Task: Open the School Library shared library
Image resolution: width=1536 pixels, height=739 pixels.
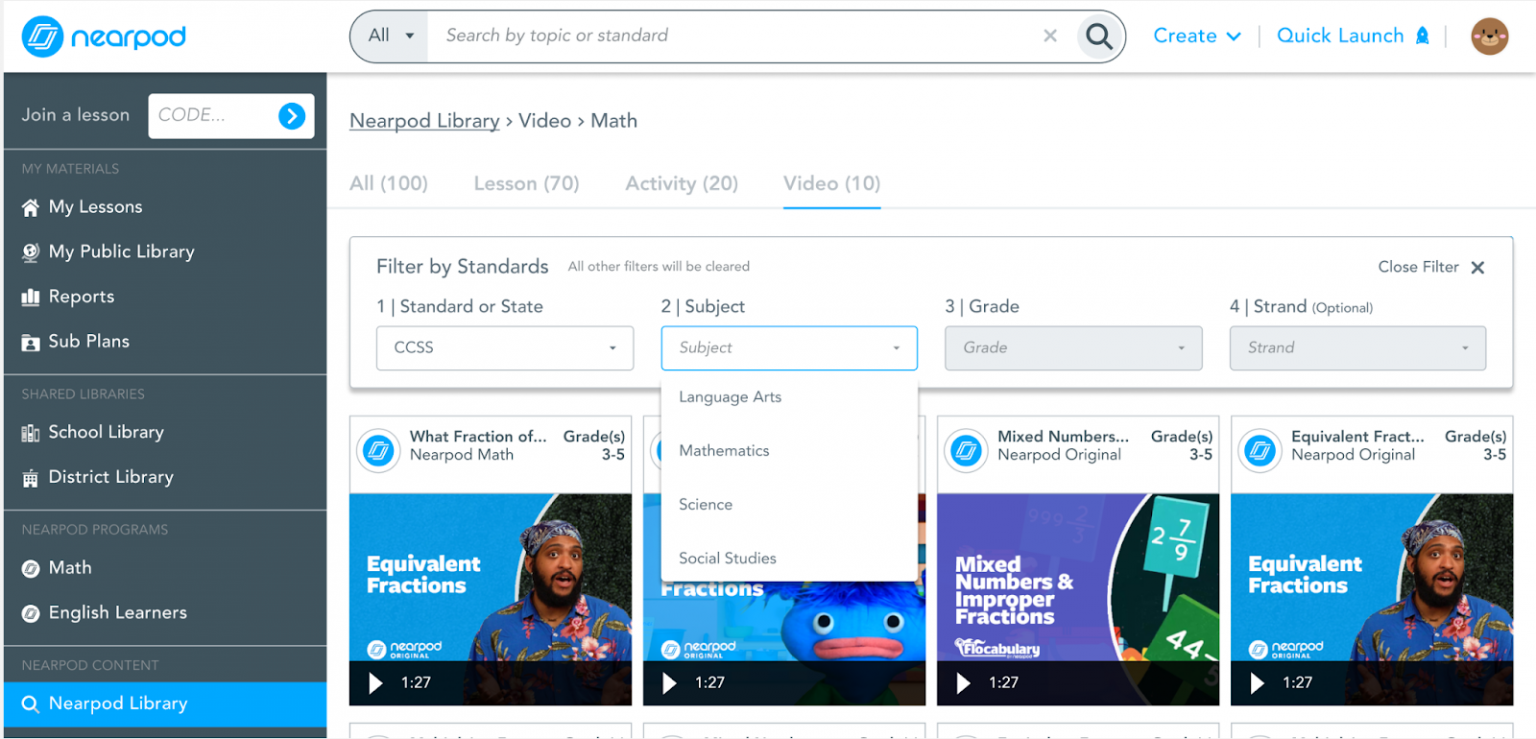Action: pos(106,432)
